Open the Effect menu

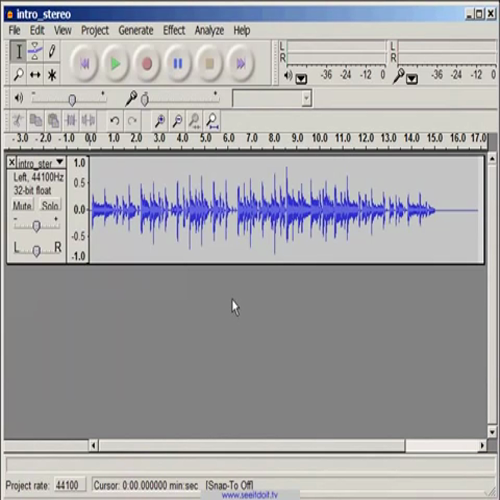click(174, 31)
